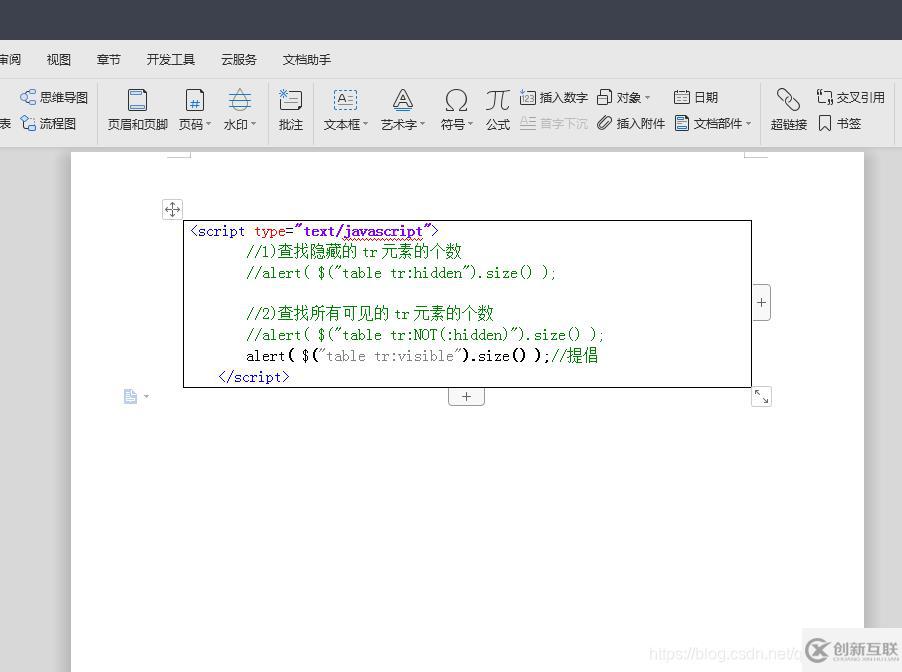Image resolution: width=902 pixels, height=672 pixels.
Task: Select the Cloud Services (云服务) tab
Action: pos(239,60)
